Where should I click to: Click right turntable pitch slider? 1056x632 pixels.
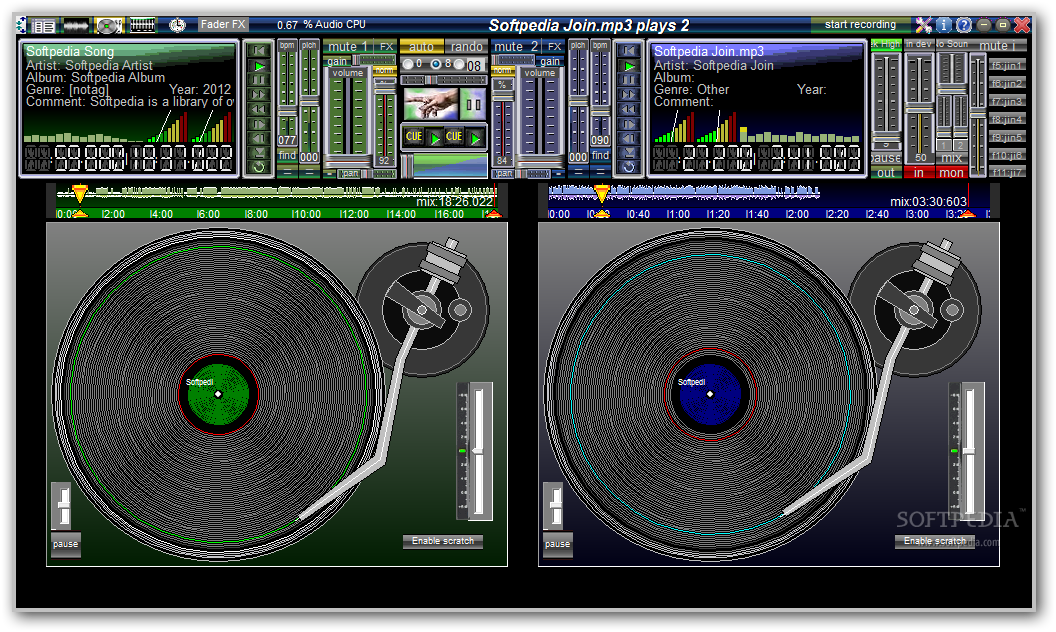pyautogui.click(x=970, y=451)
